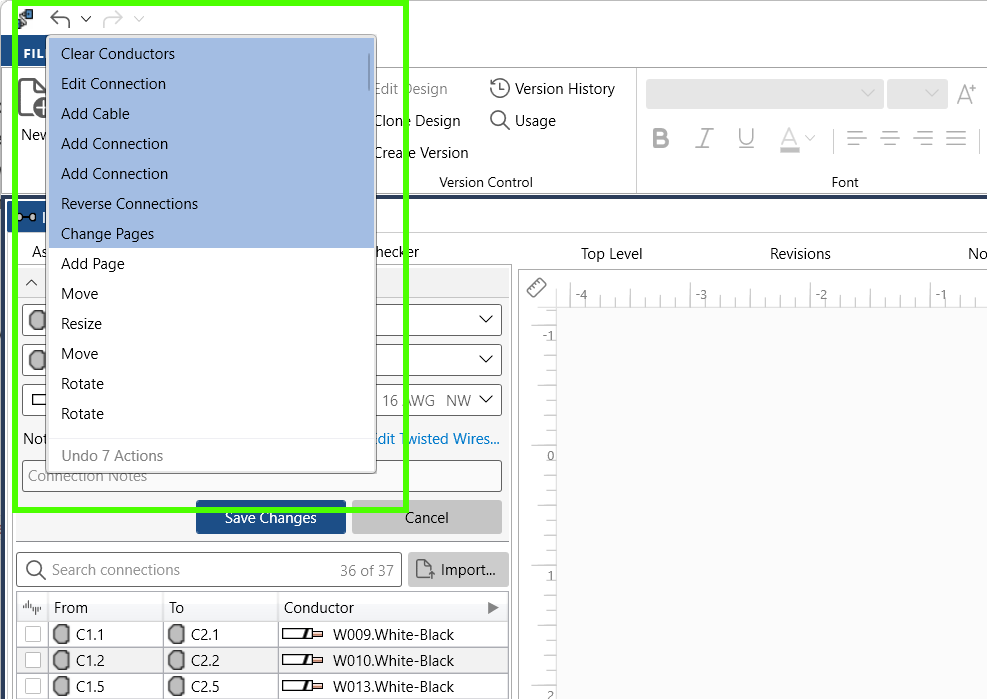
Task: Click the signal icon column header
Action: click(32, 608)
